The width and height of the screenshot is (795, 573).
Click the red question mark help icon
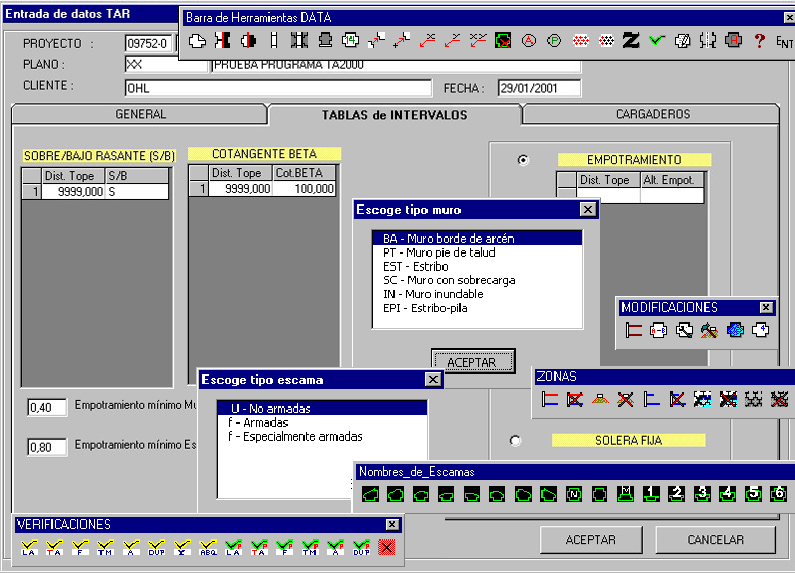pos(759,41)
